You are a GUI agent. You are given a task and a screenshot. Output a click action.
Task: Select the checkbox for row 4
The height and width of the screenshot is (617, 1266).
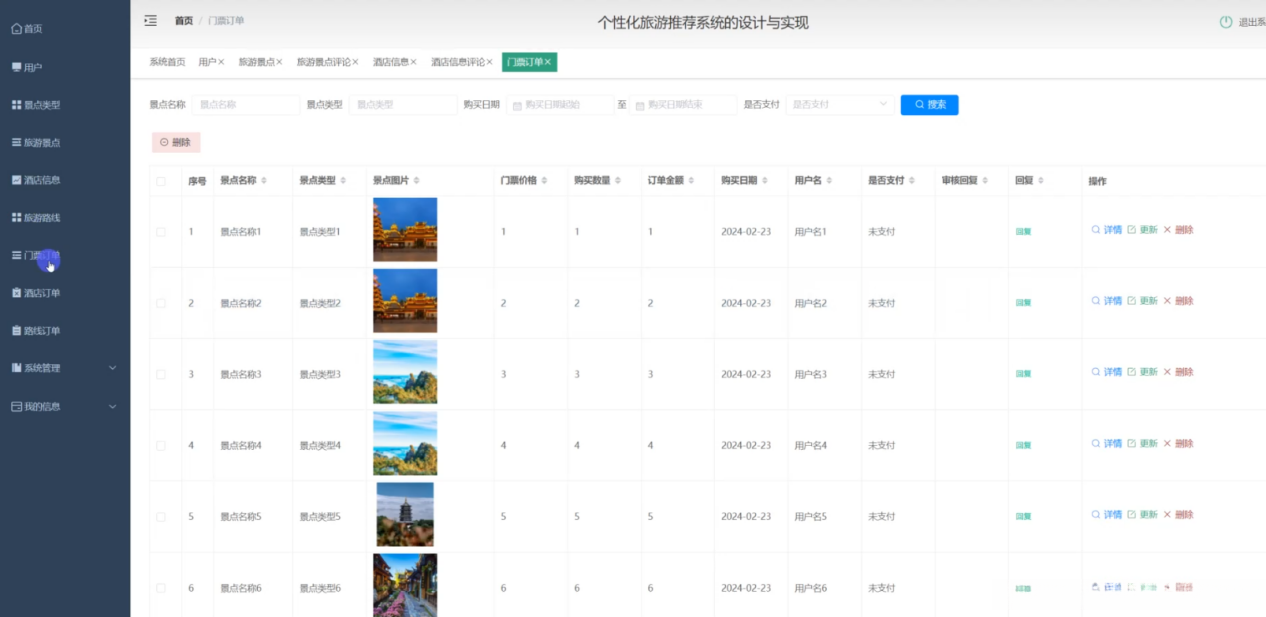point(161,445)
